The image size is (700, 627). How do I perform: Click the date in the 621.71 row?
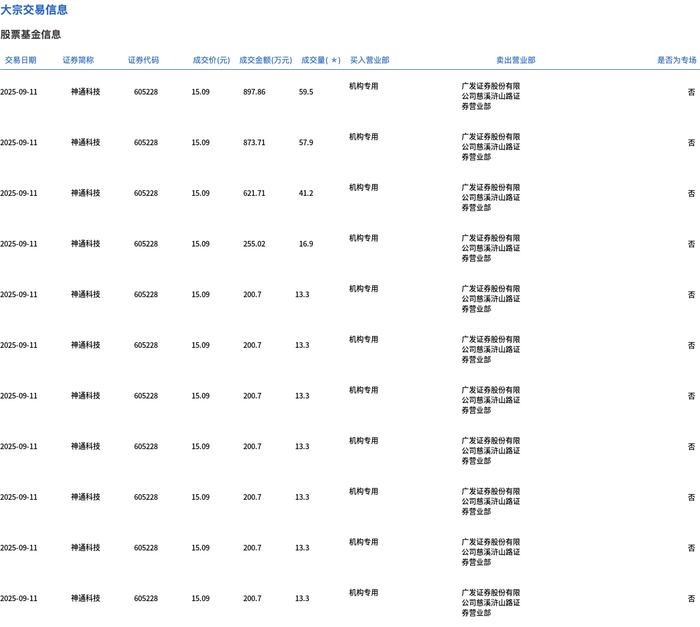tap(19, 193)
